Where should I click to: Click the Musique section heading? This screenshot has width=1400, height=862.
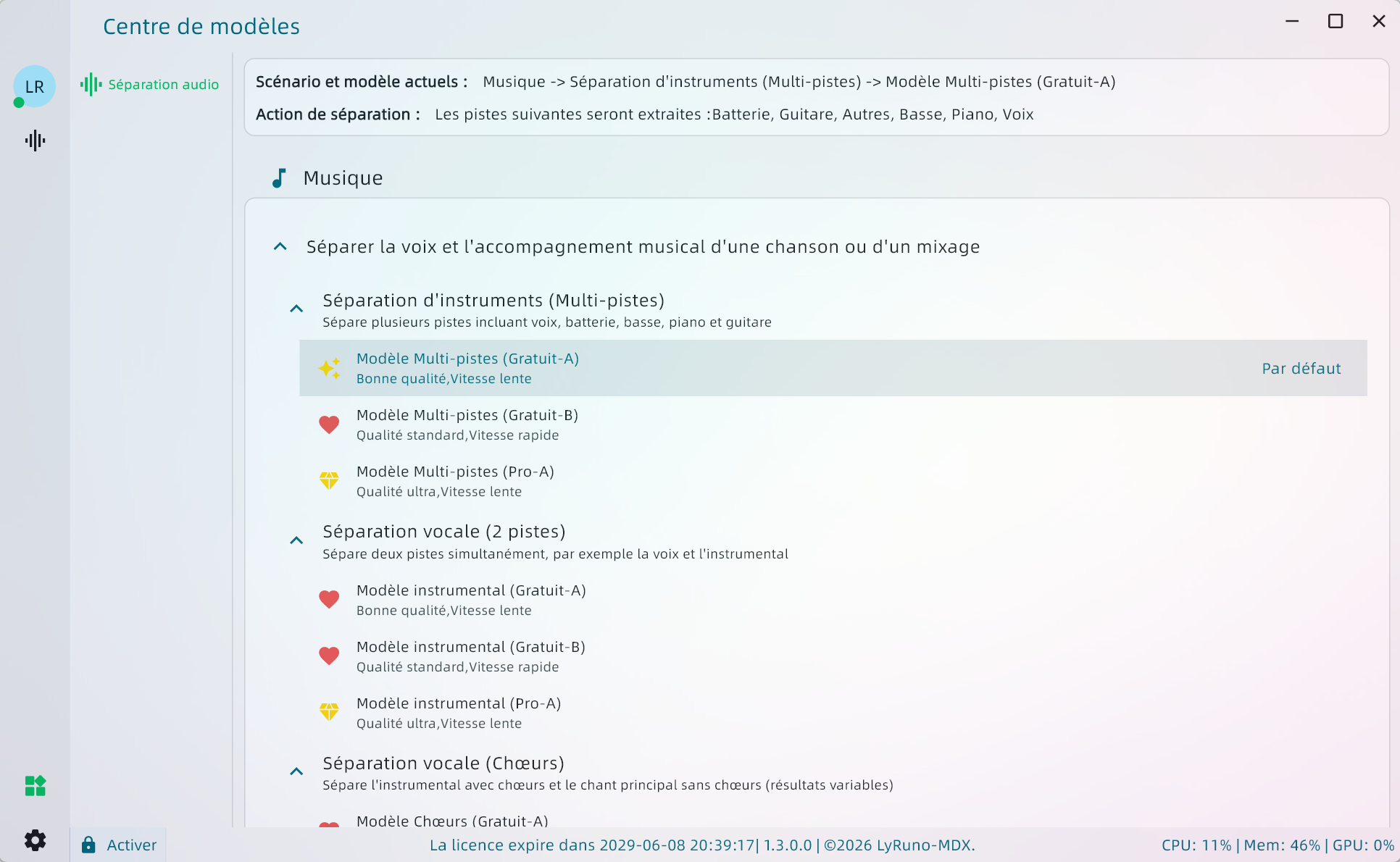[x=343, y=178]
